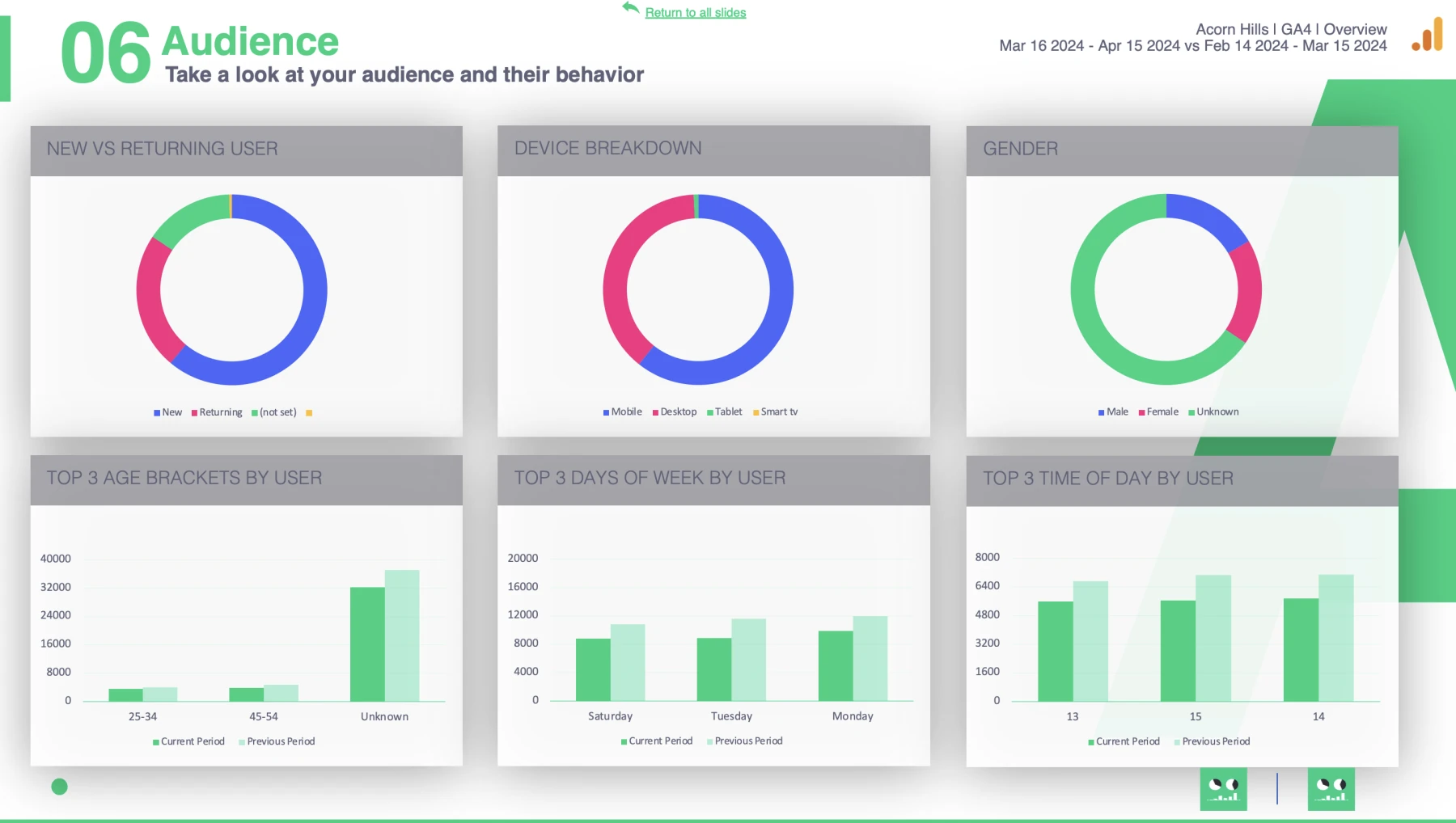This screenshot has width=1456, height=823.
Task: Click the blue Mobile legend swatch
Action: tap(606, 412)
